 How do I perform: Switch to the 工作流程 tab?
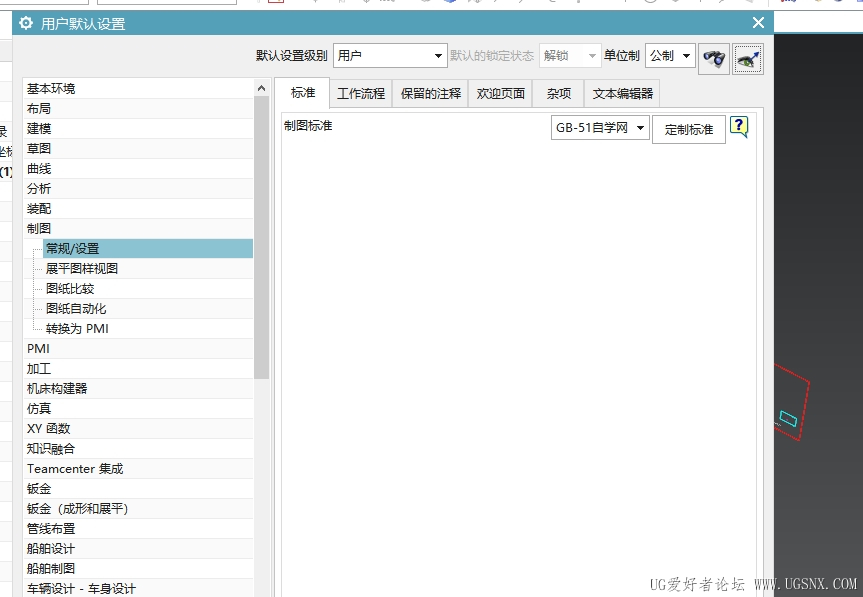[x=361, y=94]
